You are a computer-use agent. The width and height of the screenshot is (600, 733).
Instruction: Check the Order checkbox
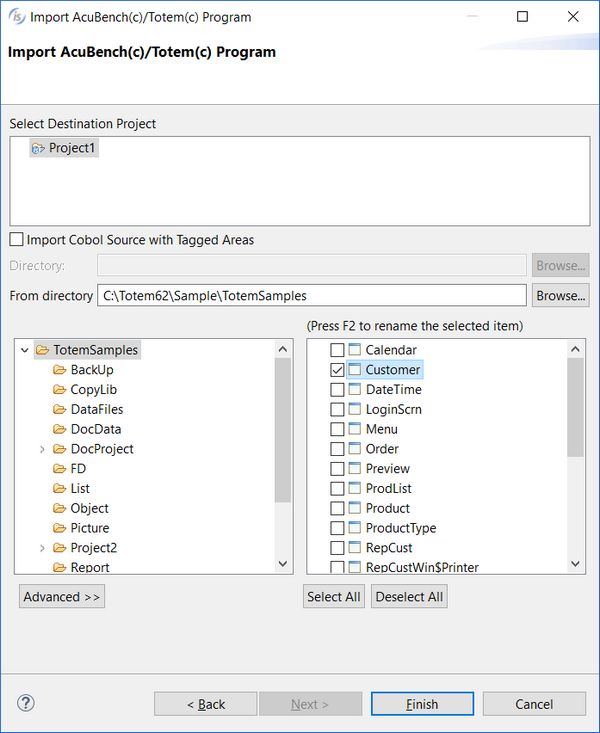pos(337,449)
